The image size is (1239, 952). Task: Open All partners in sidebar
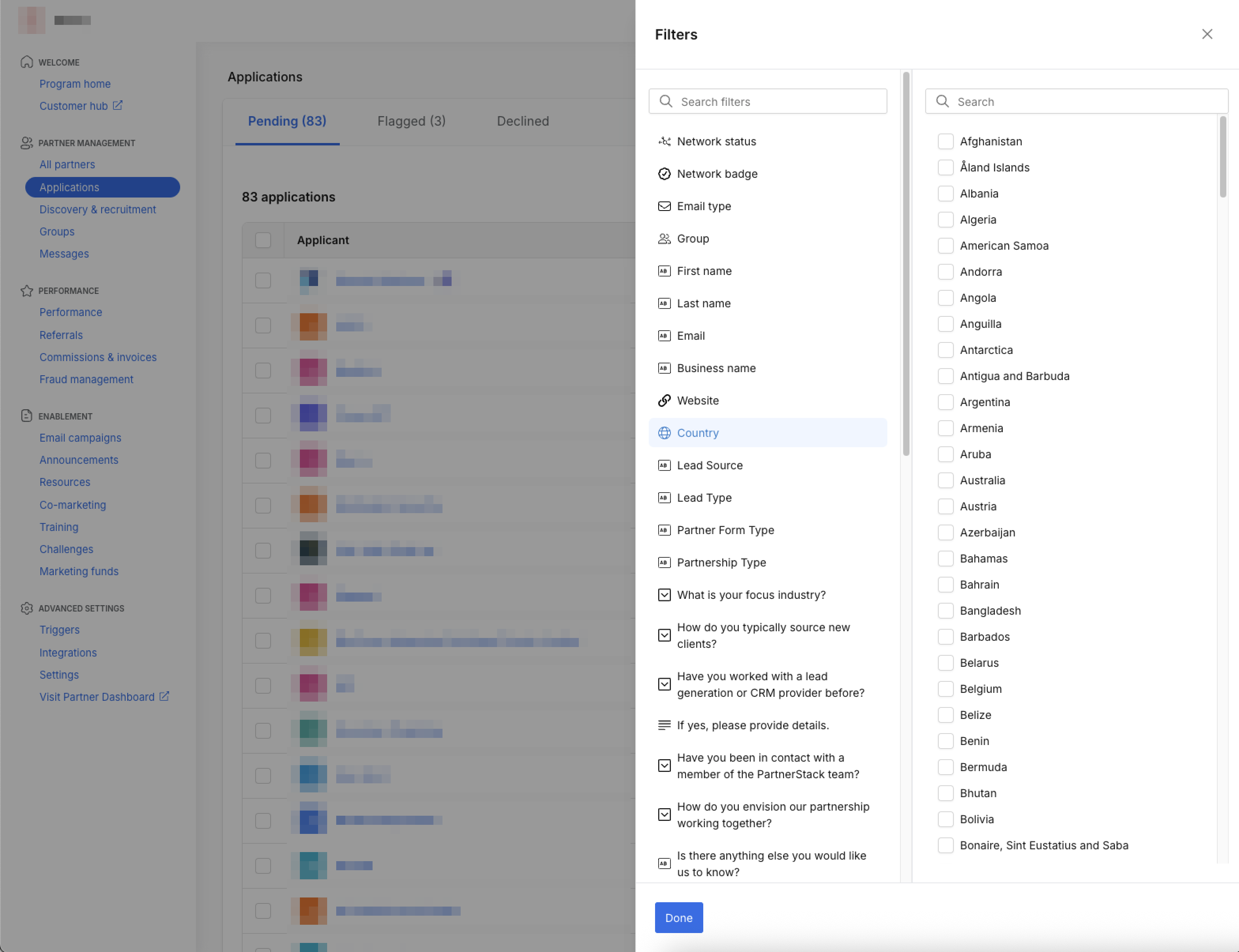[x=67, y=164]
